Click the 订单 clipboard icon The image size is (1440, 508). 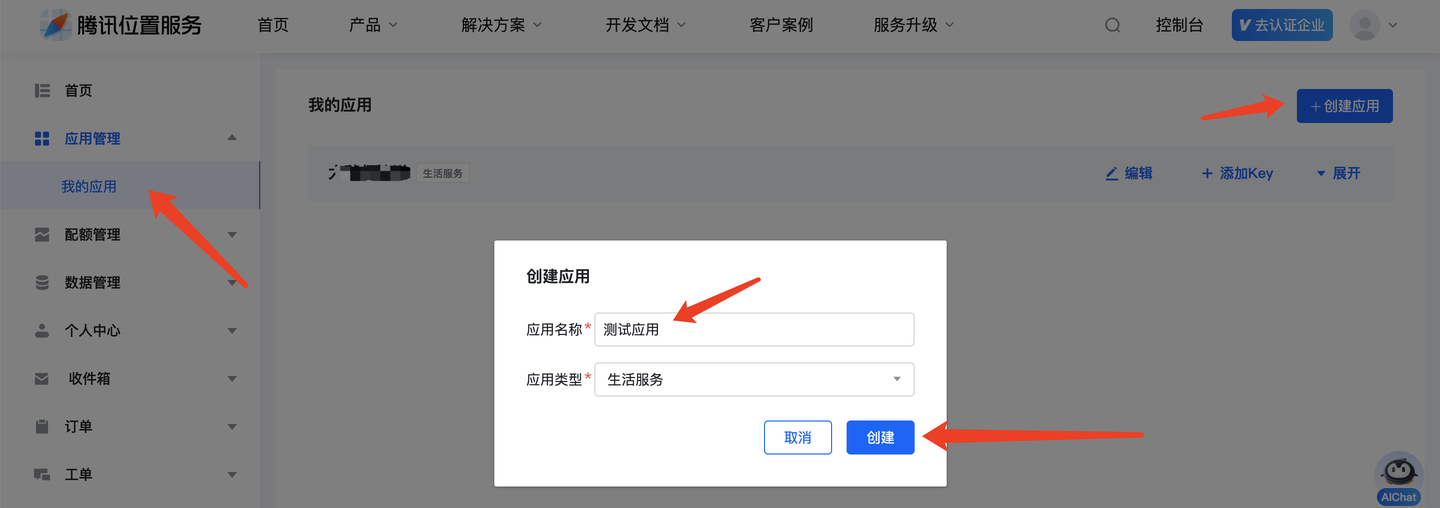(42, 427)
